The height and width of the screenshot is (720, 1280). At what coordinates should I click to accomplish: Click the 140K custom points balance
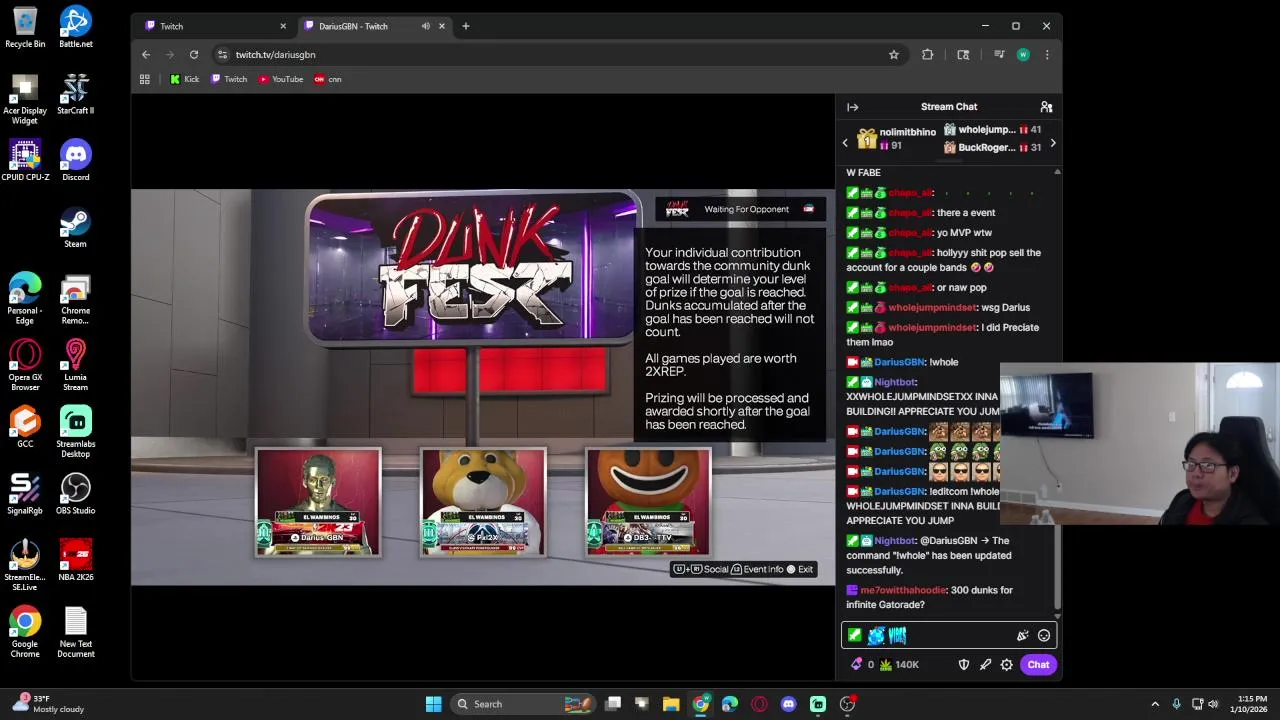899,665
